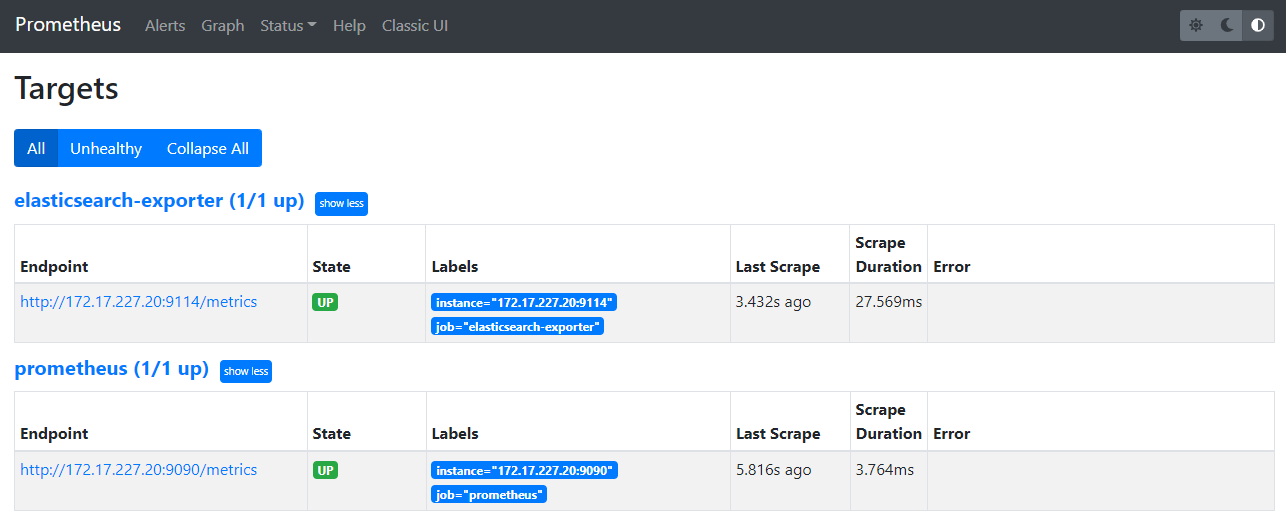Click the Collapse All button

[x=208, y=148]
